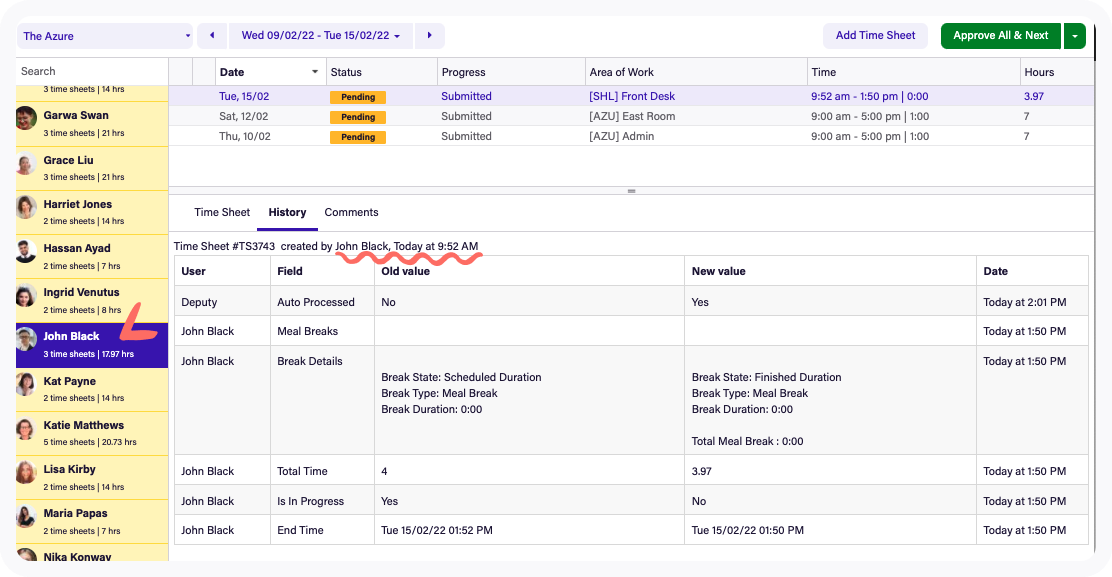1112x577 pixels.
Task: Select the Sat, 12/02 time sheet row
Action: tap(631, 116)
